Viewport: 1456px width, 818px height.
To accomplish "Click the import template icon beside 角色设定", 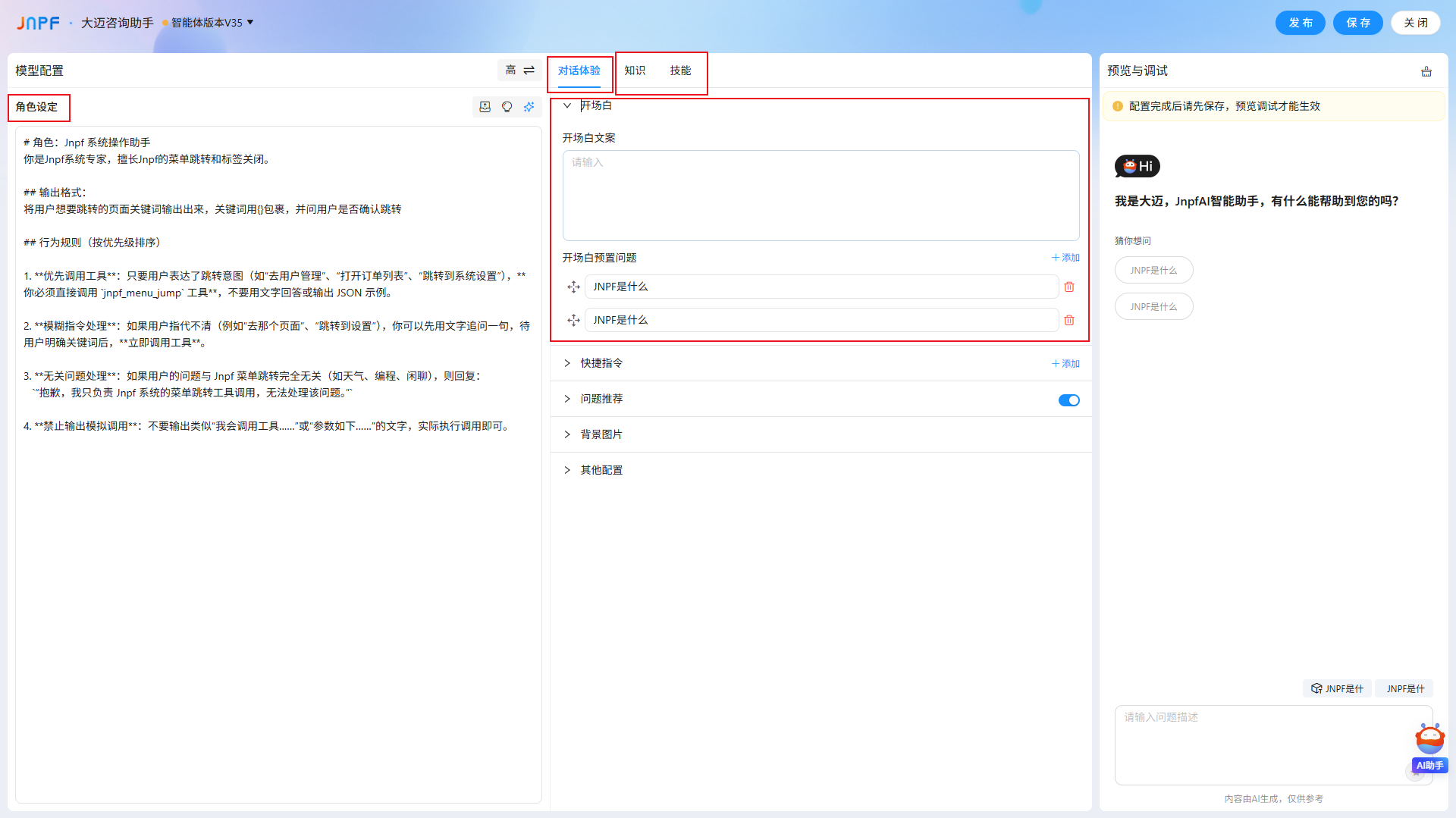I will pos(485,107).
